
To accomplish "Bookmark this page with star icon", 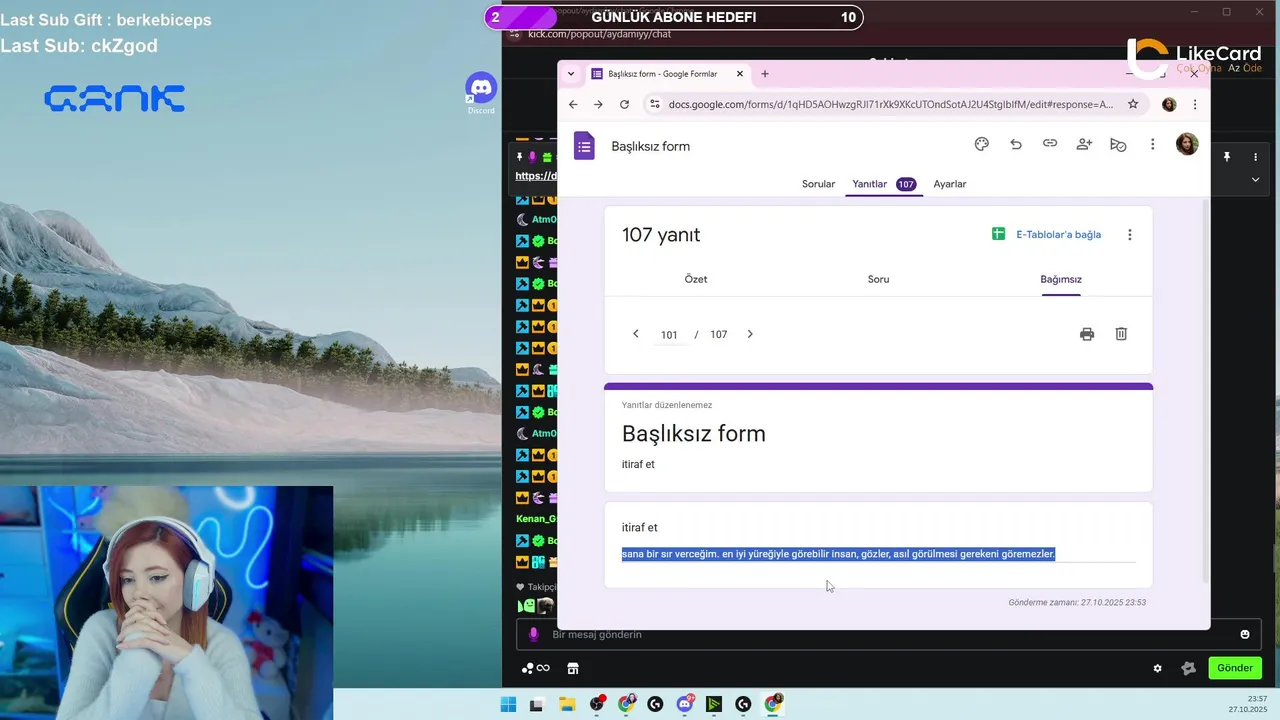I will (1133, 104).
